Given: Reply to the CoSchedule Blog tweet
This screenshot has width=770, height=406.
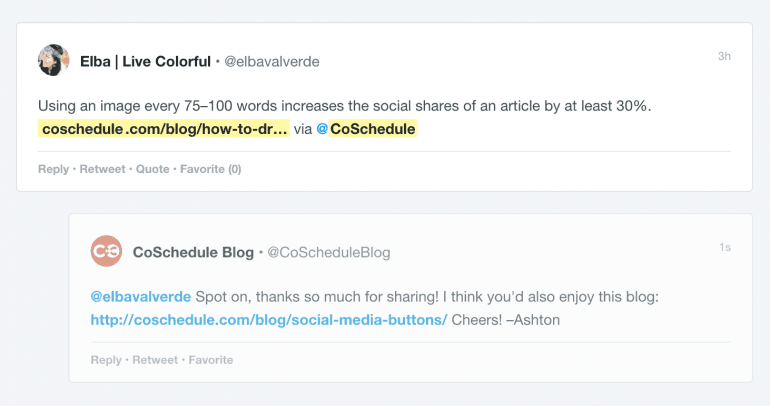Looking at the screenshot, I should (x=106, y=360).
